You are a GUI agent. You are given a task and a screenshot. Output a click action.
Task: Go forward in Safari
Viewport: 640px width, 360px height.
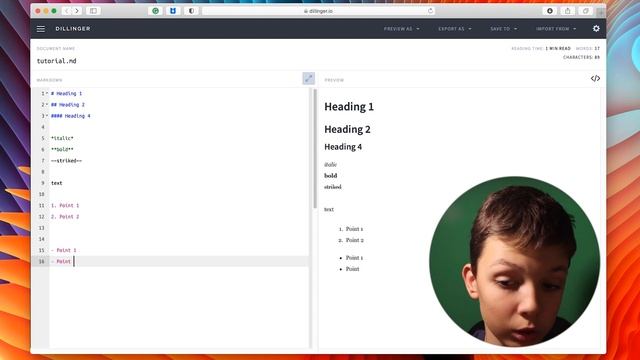pyautogui.click(x=76, y=11)
